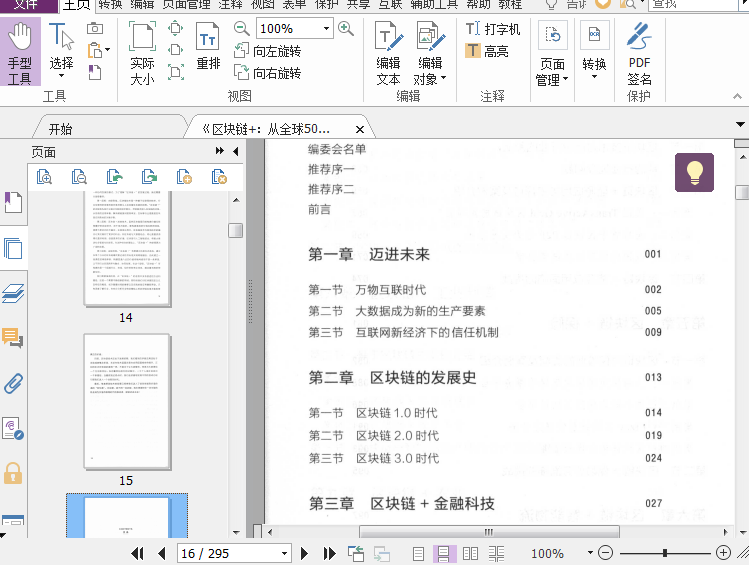Open the 文件 File menu
Viewport: 749px width, 565px height.
(x=28, y=5)
